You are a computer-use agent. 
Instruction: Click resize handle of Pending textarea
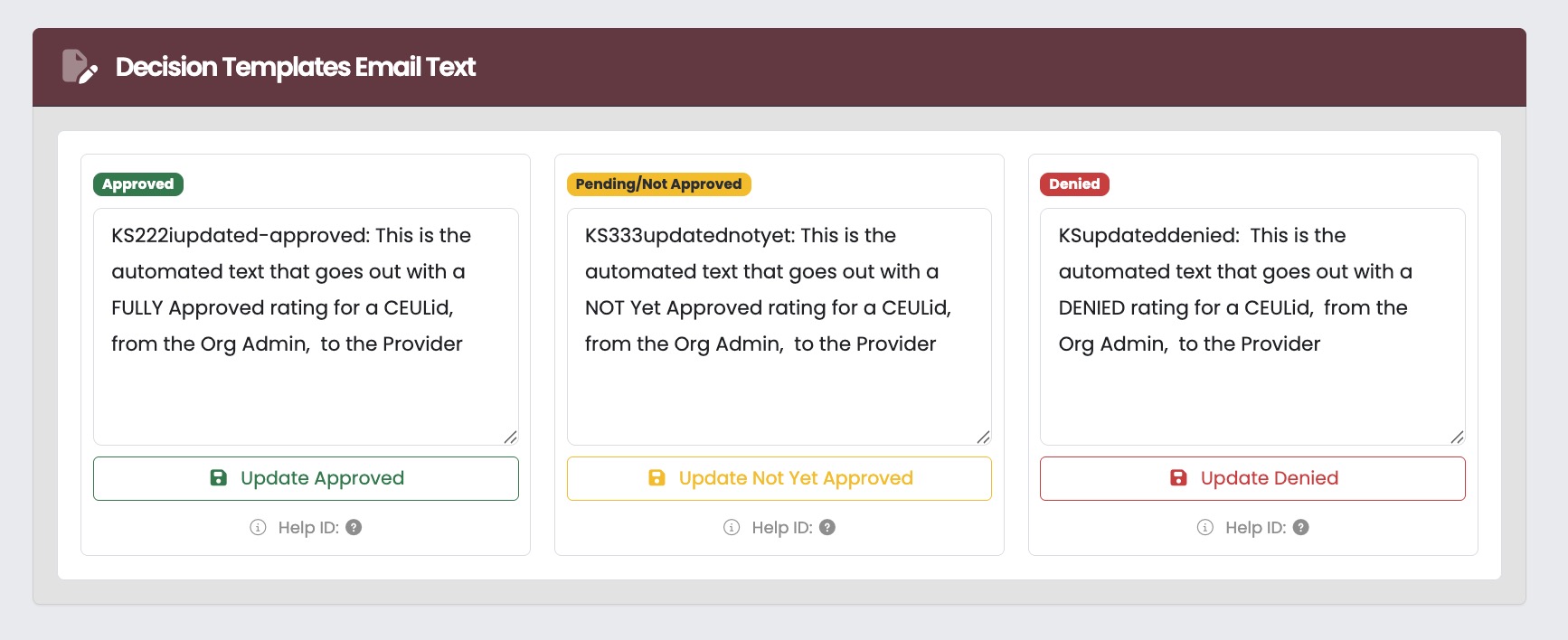(x=984, y=438)
